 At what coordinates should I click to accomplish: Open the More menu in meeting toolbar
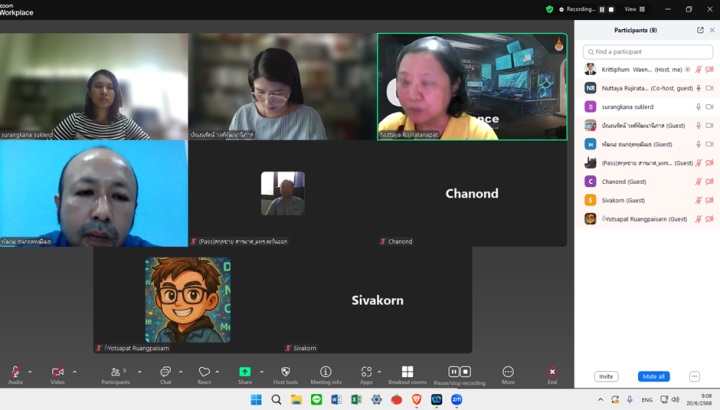coord(508,372)
